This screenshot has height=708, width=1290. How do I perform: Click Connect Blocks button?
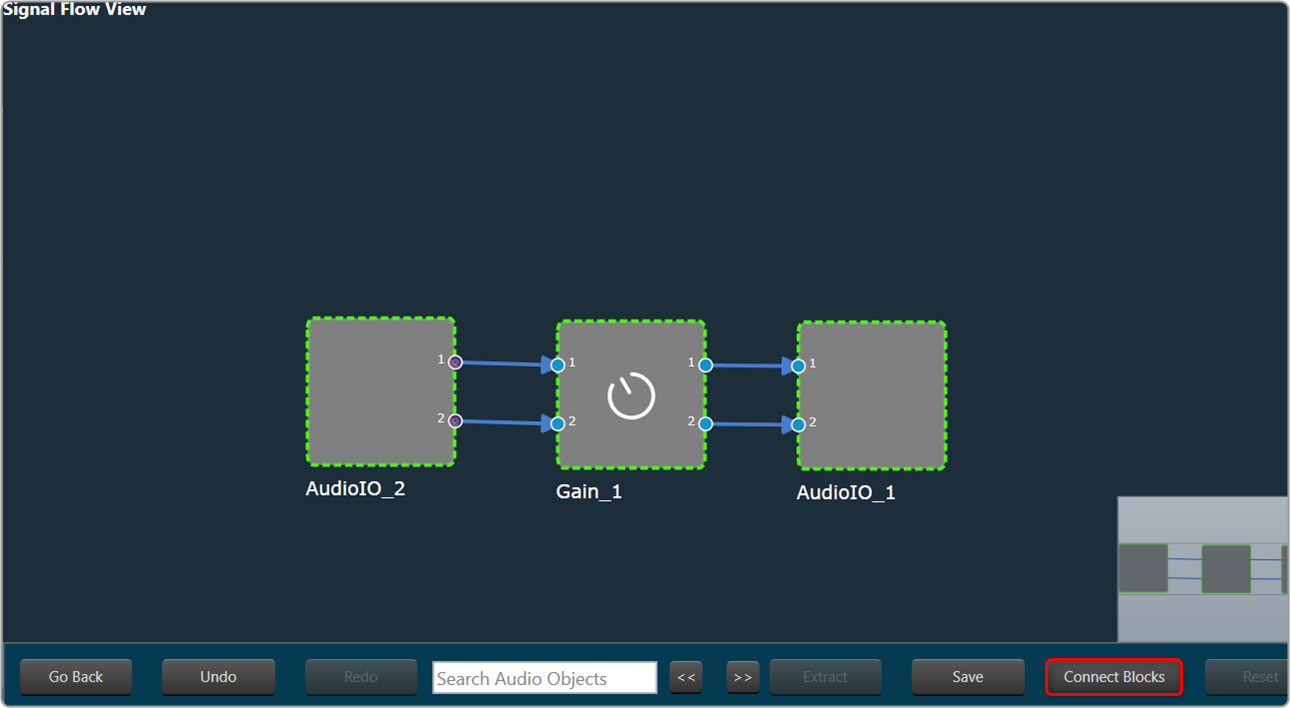point(1114,677)
